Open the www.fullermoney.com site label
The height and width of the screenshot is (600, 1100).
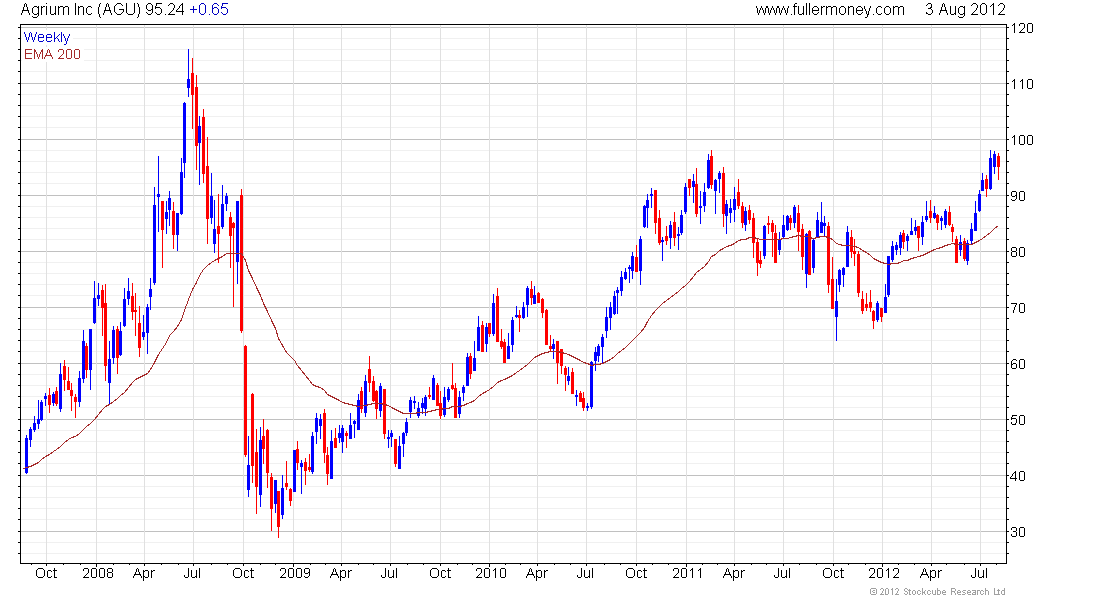(x=830, y=10)
